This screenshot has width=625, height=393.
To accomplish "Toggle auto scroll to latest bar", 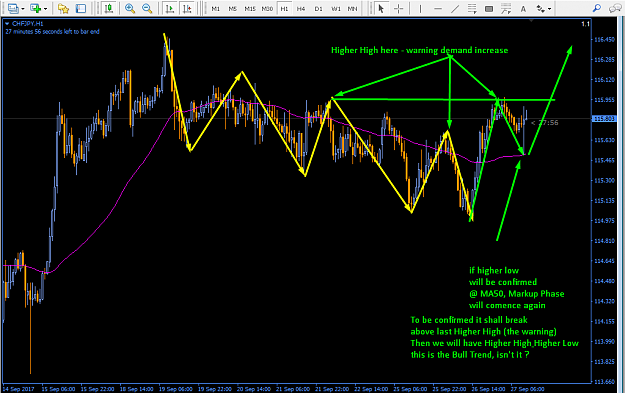I will (x=170, y=8).
